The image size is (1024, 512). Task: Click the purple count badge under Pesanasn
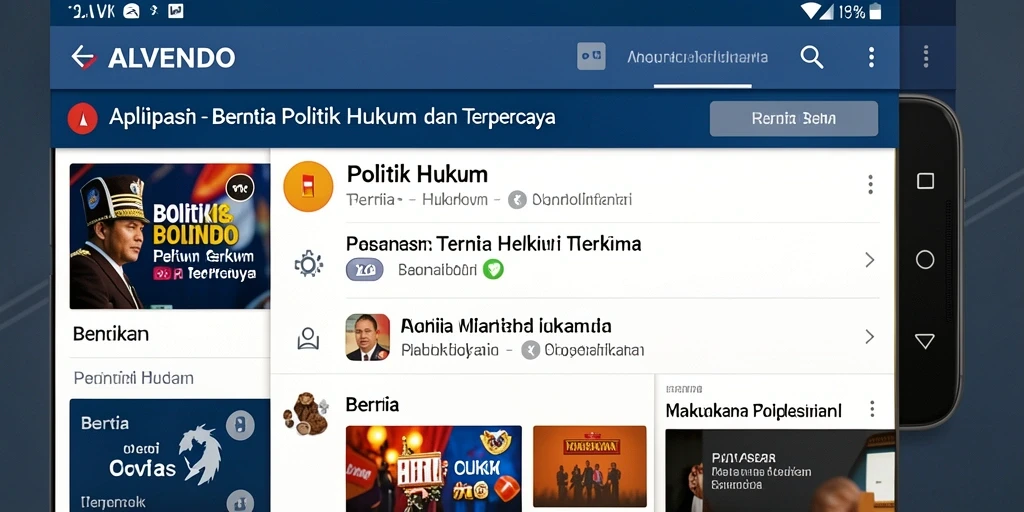tap(364, 269)
